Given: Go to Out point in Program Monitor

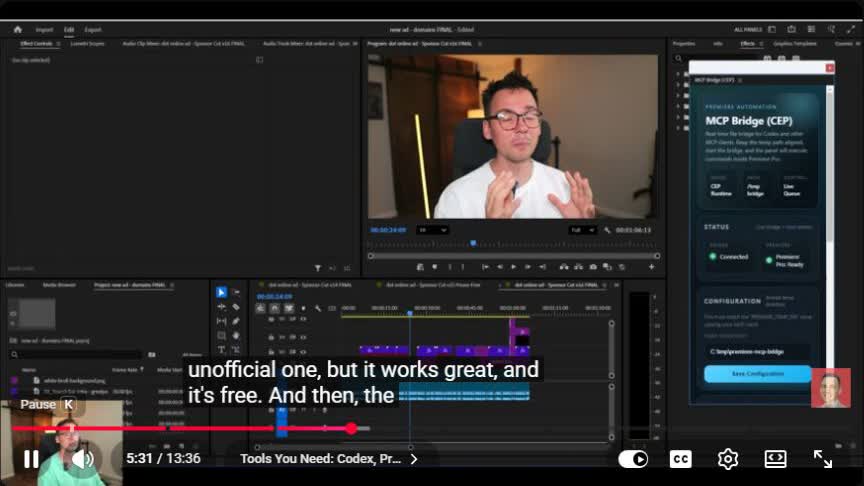Looking at the screenshot, I should pyautogui.click(x=543, y=267).
